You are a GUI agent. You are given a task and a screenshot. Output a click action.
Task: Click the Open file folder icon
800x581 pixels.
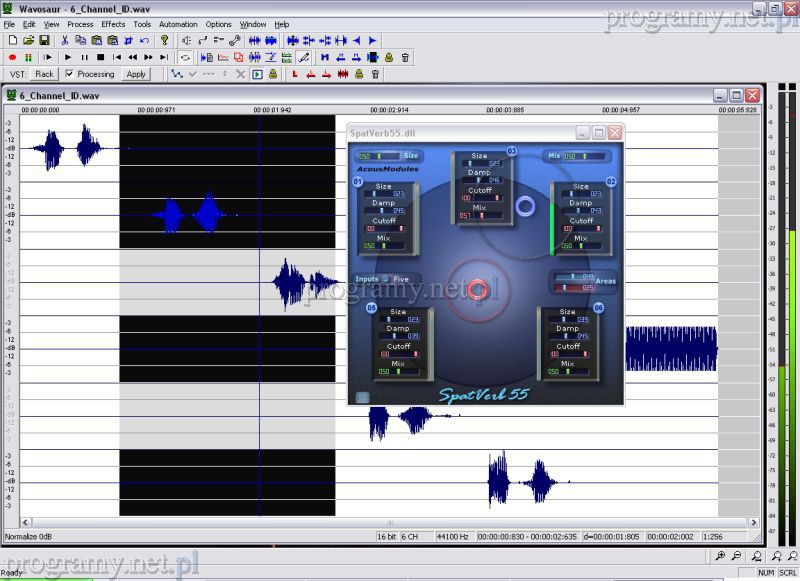(x=28, y=40)
